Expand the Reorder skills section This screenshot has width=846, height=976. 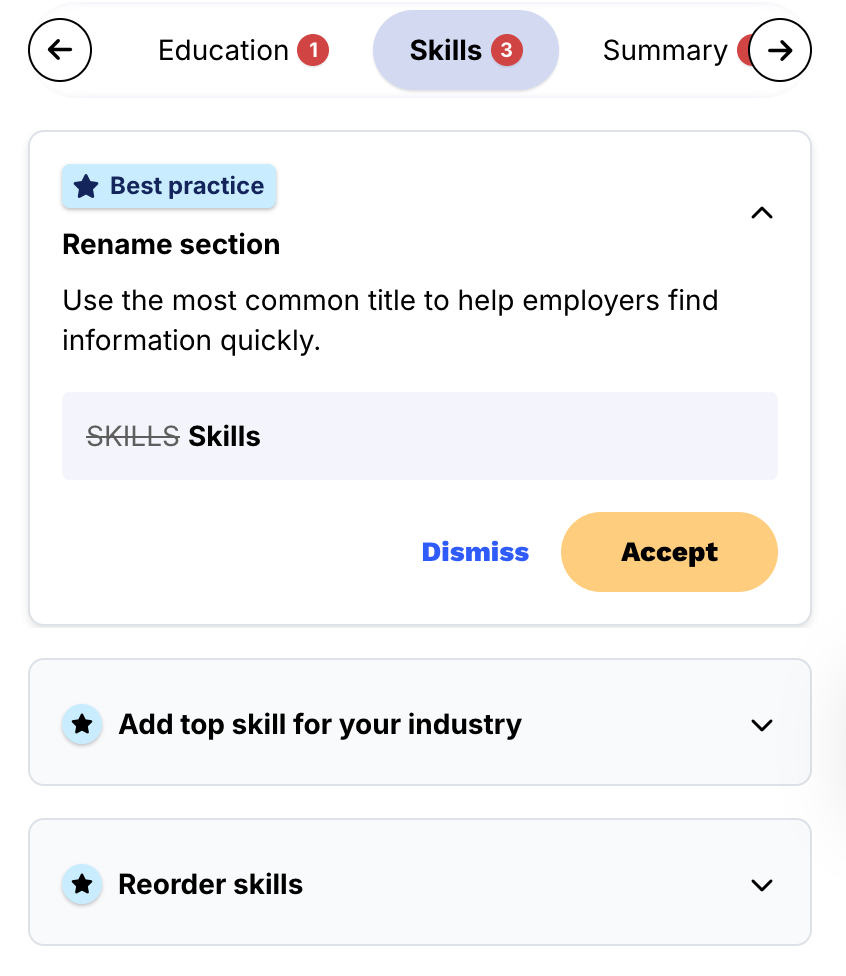762,884
